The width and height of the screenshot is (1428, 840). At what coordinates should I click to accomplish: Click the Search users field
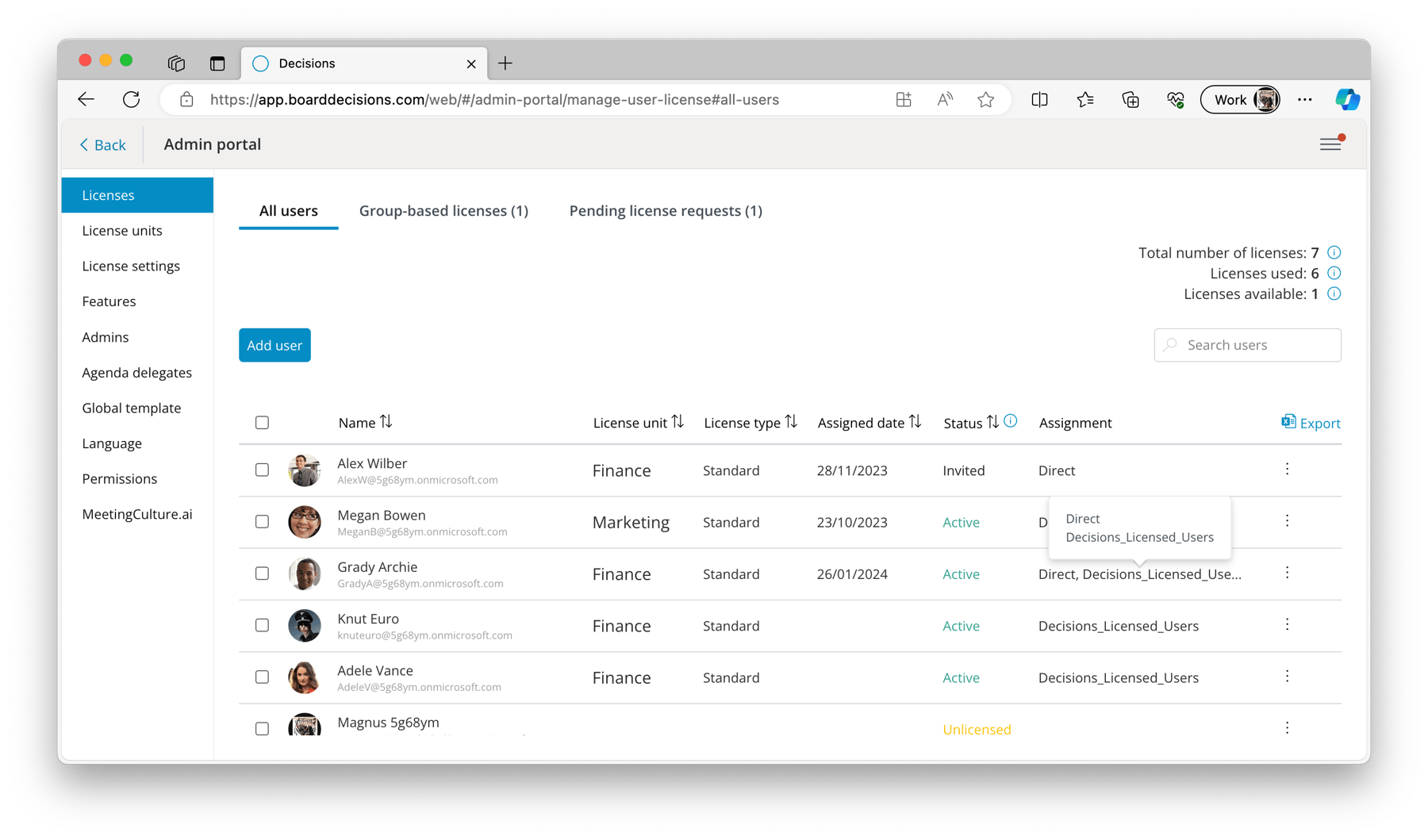click(1247, 345)
